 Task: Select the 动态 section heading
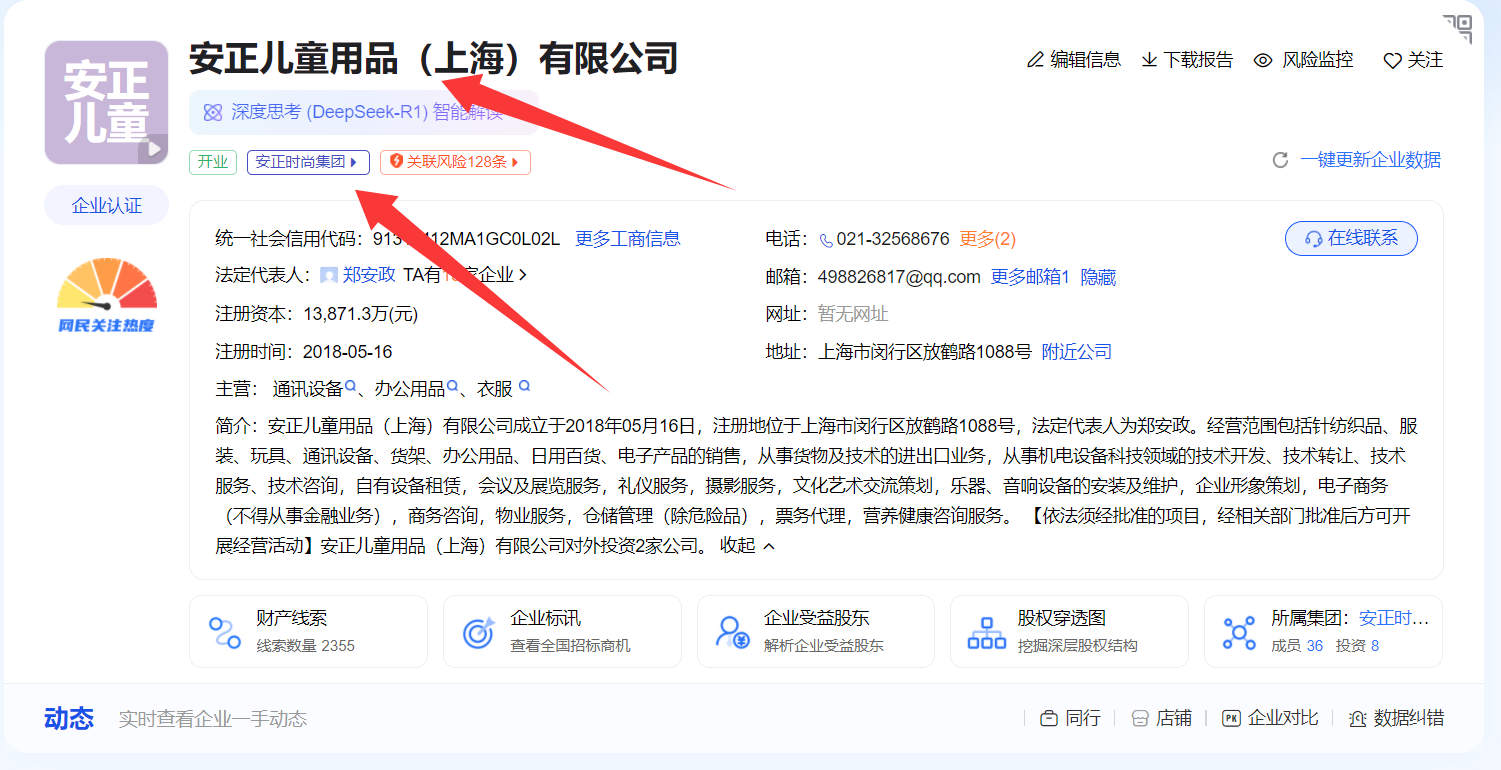(x=69, y=718)
